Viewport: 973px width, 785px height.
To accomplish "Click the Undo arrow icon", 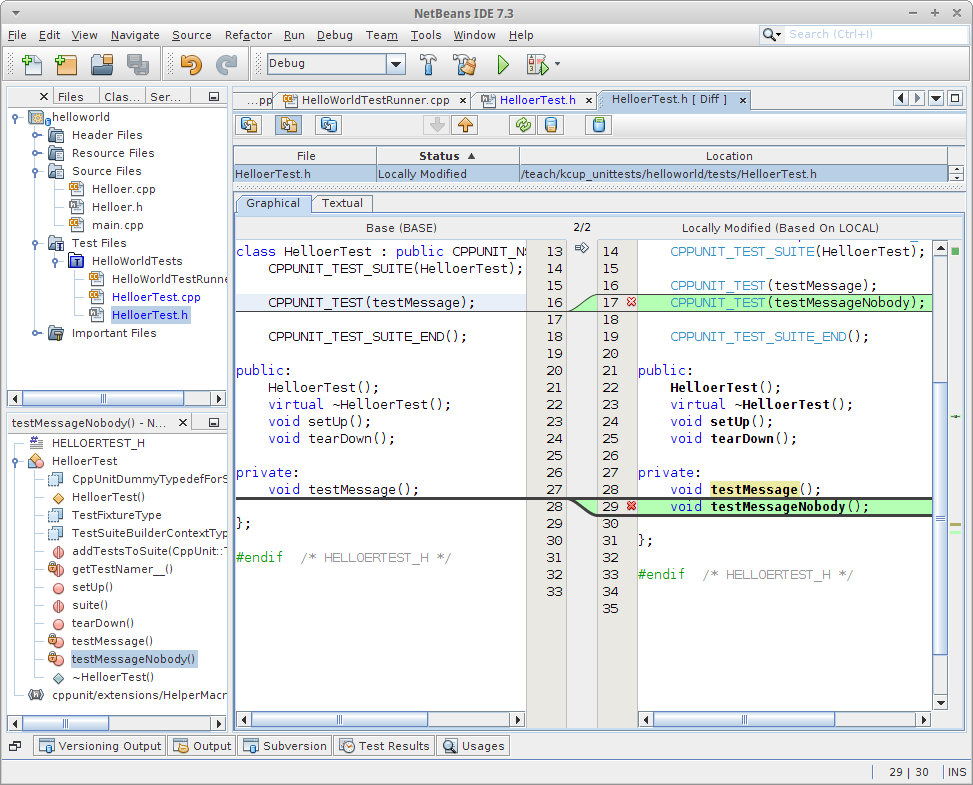I will coord(190,65).
